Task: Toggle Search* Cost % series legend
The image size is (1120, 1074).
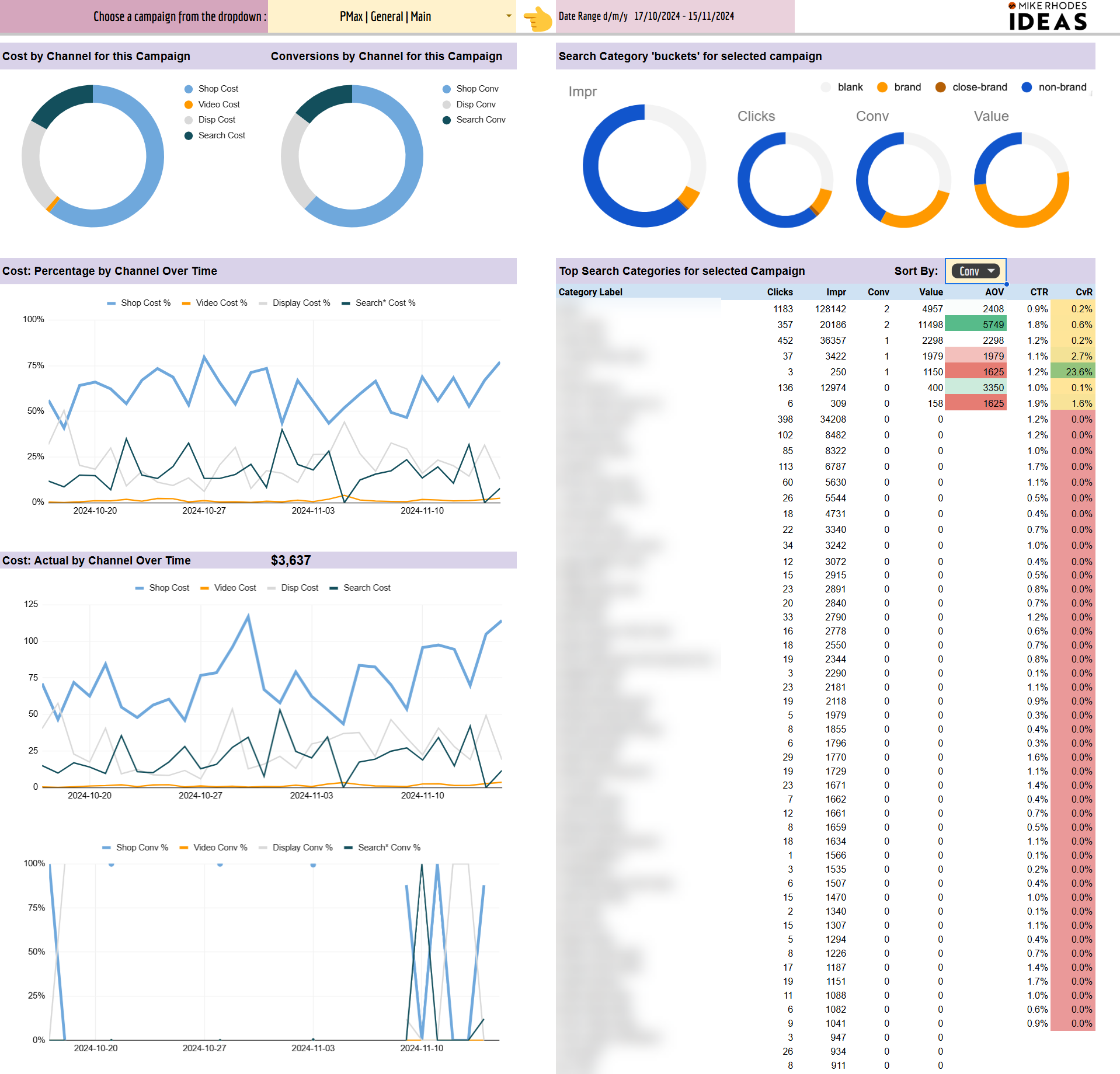Action: click(x=378, y=303)
